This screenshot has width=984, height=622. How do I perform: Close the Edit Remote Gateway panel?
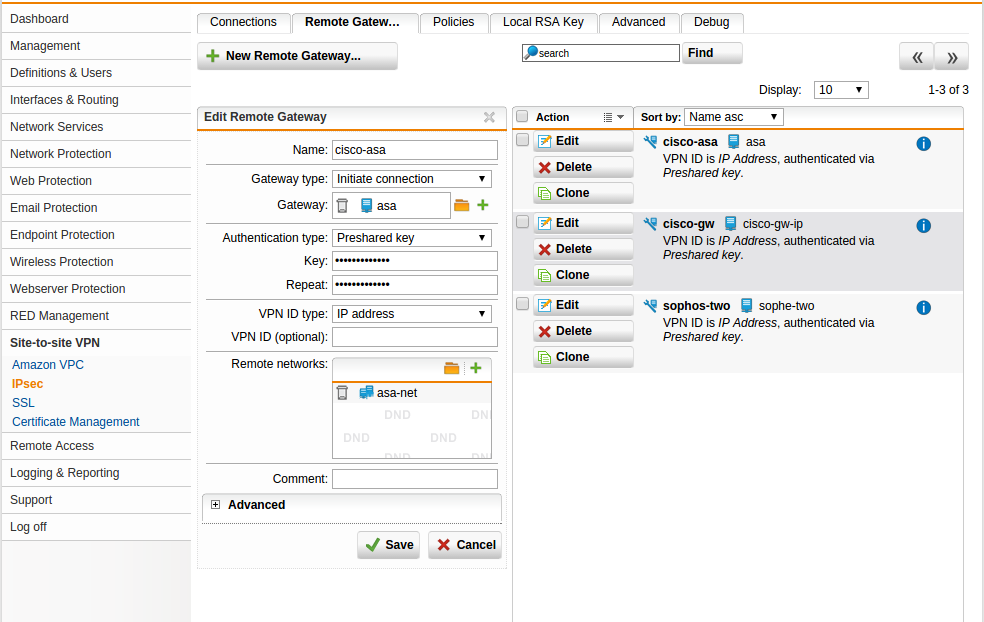point(489,117)
